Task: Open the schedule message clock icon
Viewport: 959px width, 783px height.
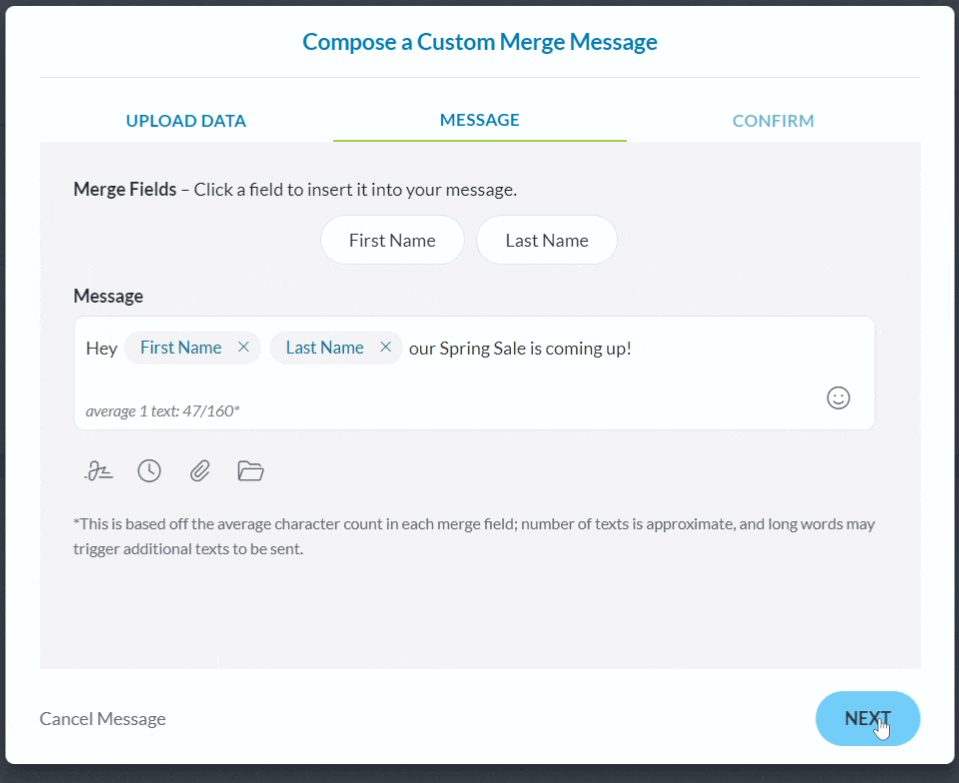Action: tap(149, 471)
